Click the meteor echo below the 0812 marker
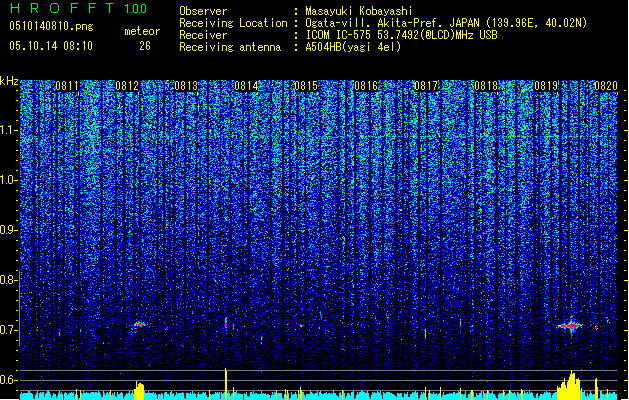Viewport: 629px width, 400px height. click(139, 324)
